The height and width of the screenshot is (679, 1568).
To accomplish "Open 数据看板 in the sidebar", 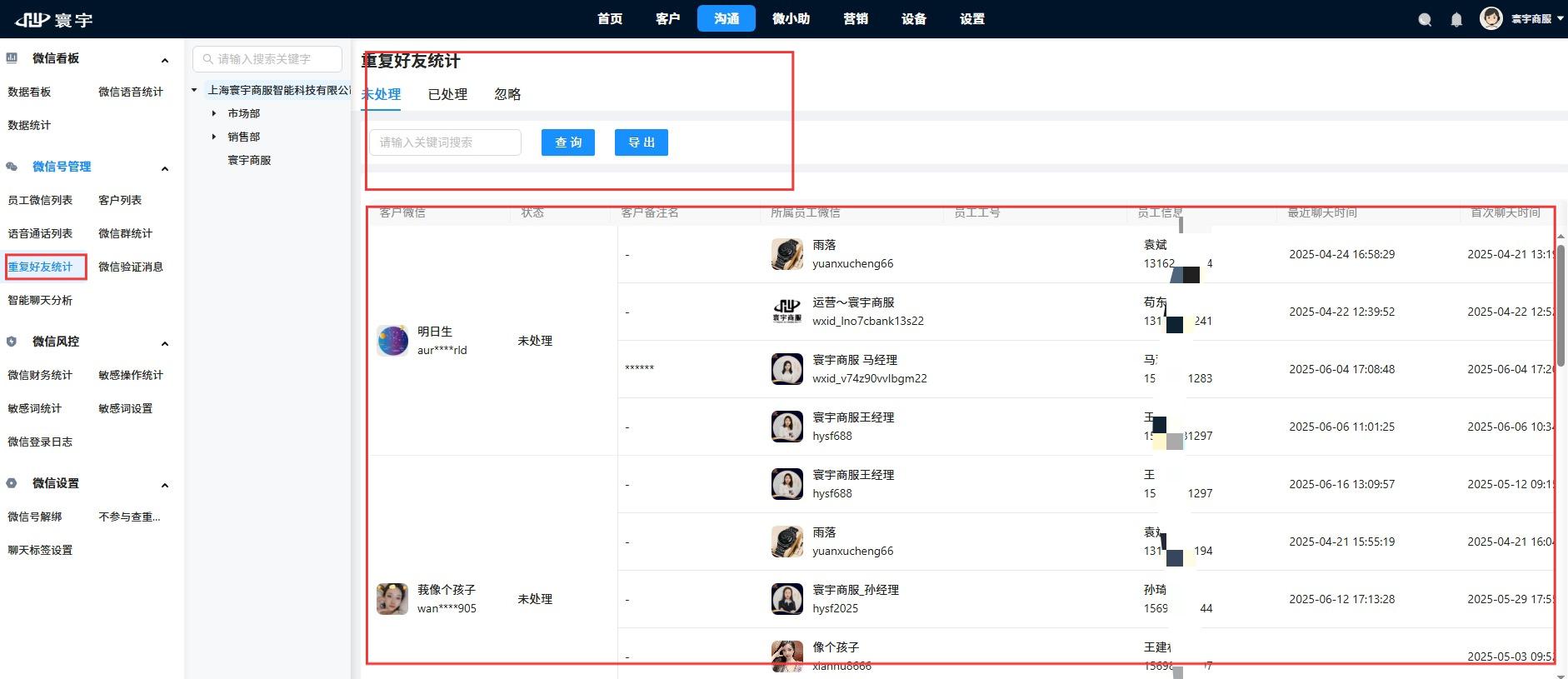I will pyautogui.click(x=29, y=92).
